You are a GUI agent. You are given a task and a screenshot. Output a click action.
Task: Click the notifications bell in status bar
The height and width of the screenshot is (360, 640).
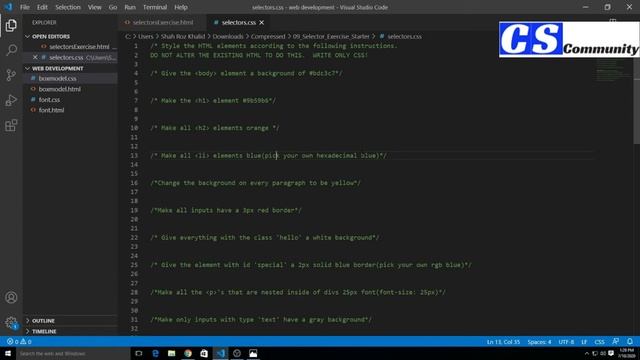pos(630,342)
